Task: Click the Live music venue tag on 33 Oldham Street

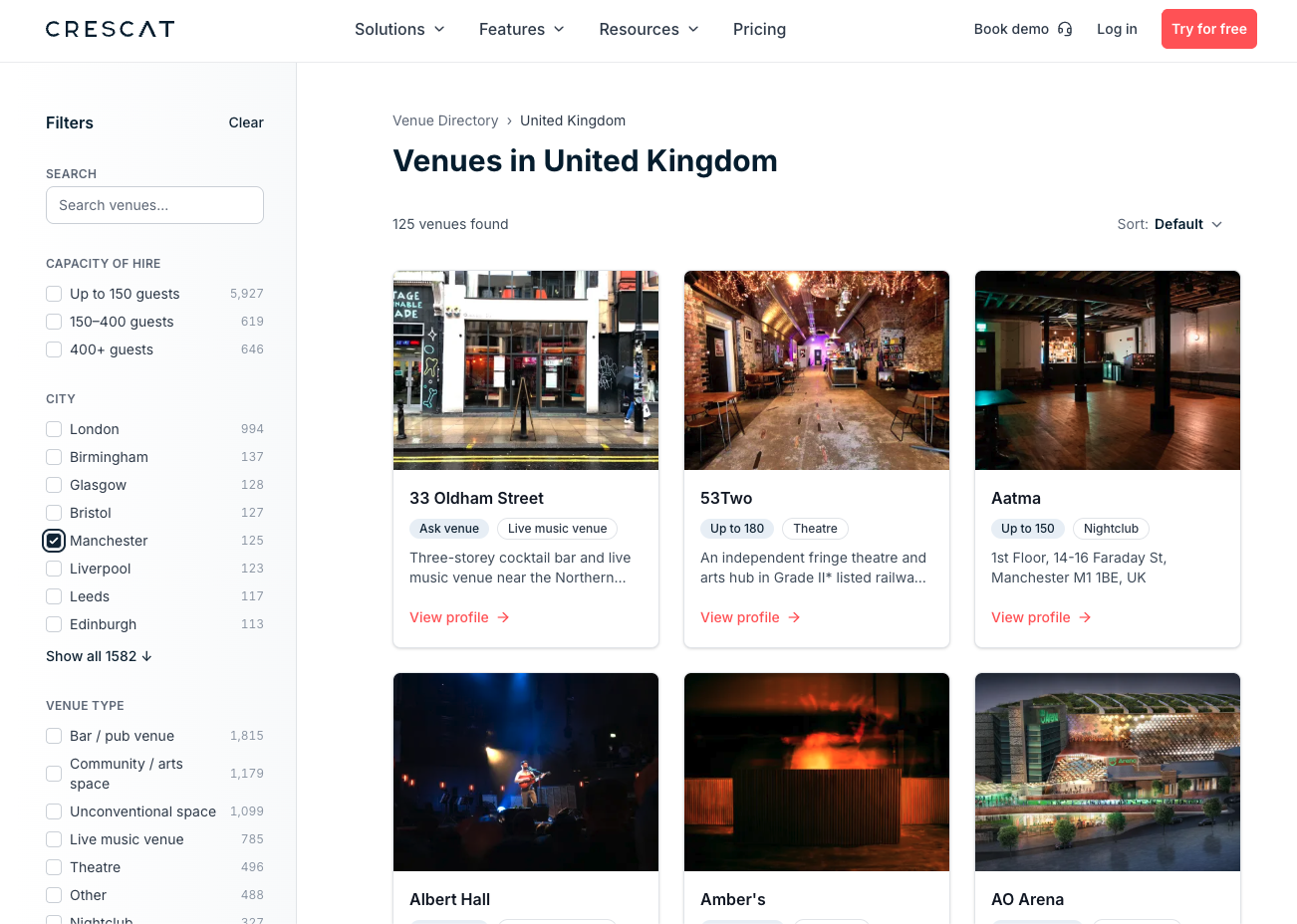Action: tap(557, 529)
